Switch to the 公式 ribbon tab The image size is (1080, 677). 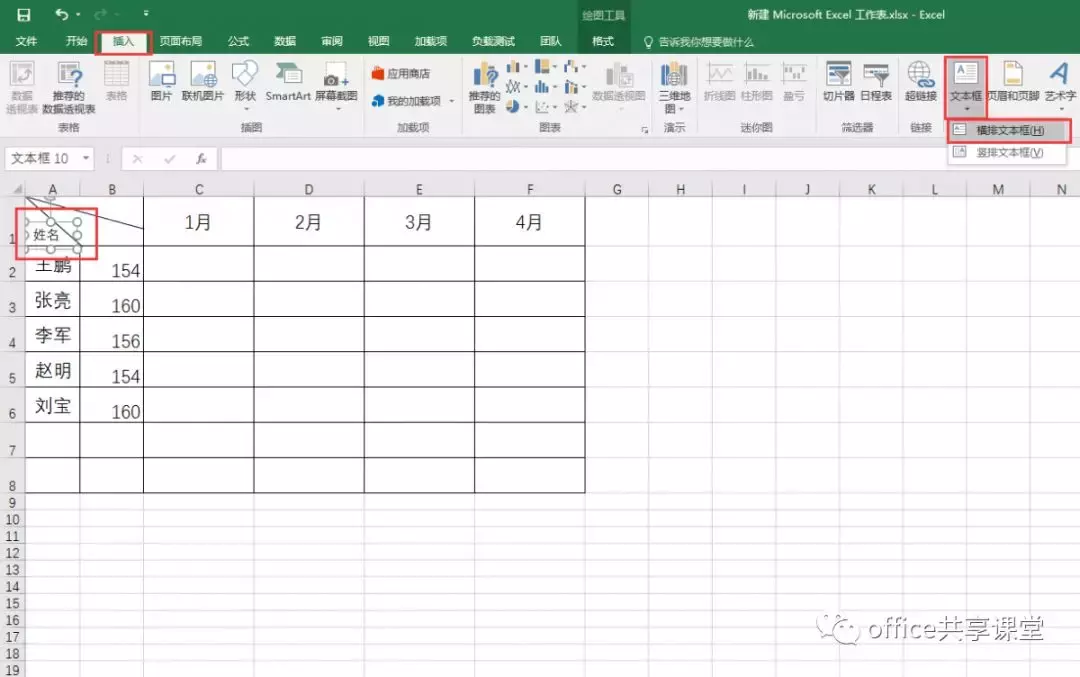(x=237, y=42)
